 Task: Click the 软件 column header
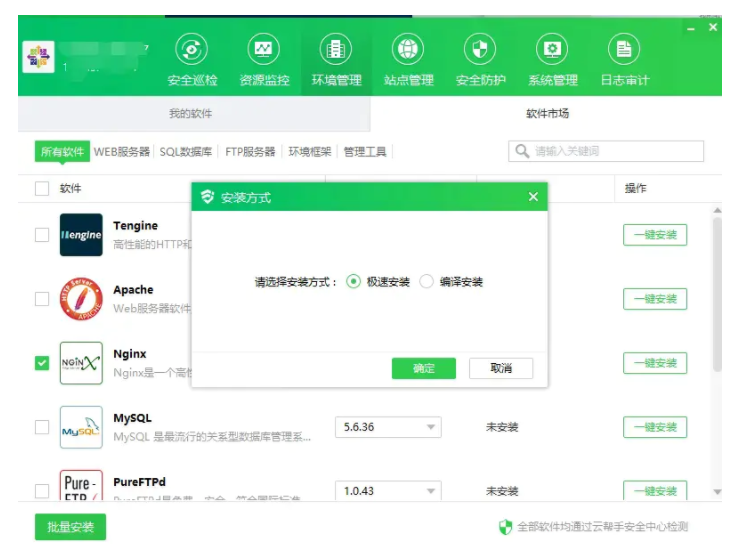[70, 188]
